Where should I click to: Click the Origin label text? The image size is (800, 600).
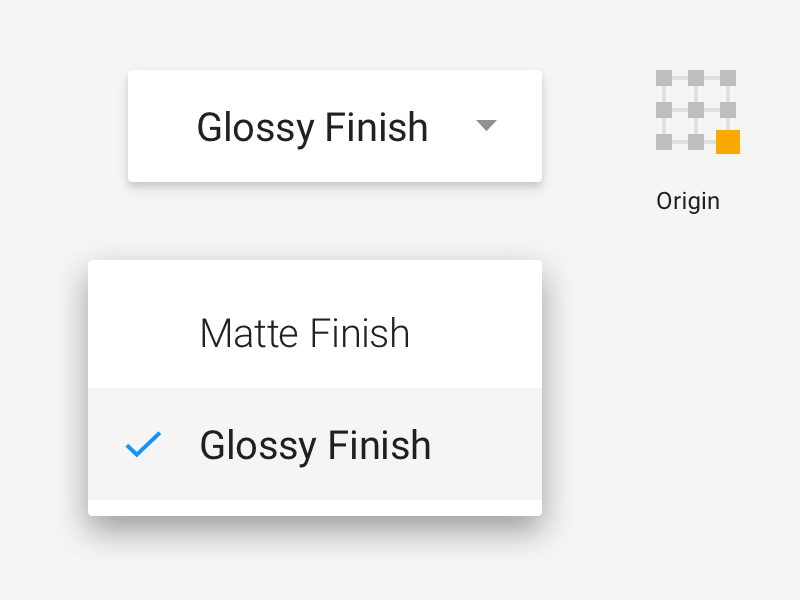(688, 200)
